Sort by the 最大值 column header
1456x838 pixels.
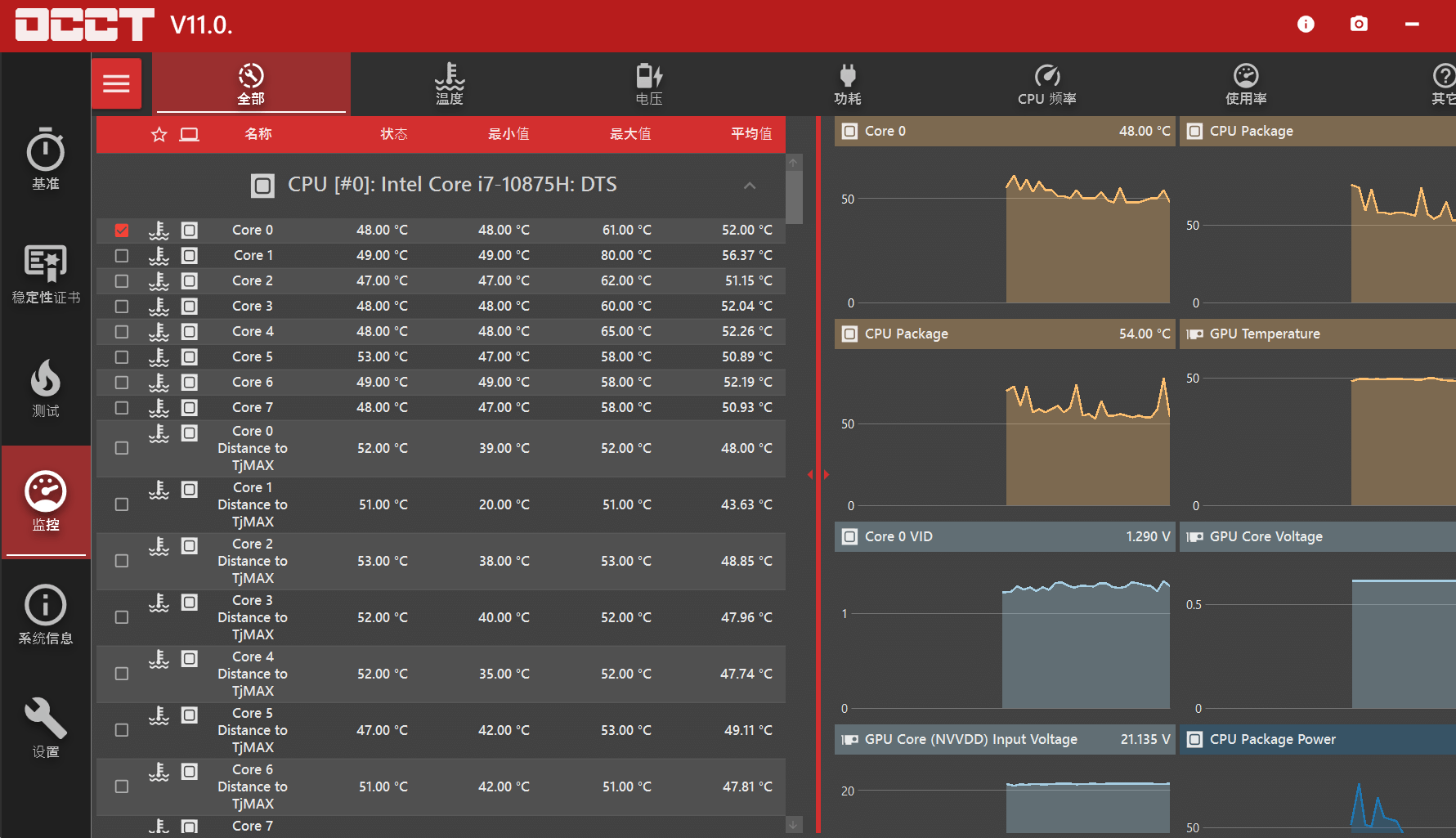click(630, 134)
